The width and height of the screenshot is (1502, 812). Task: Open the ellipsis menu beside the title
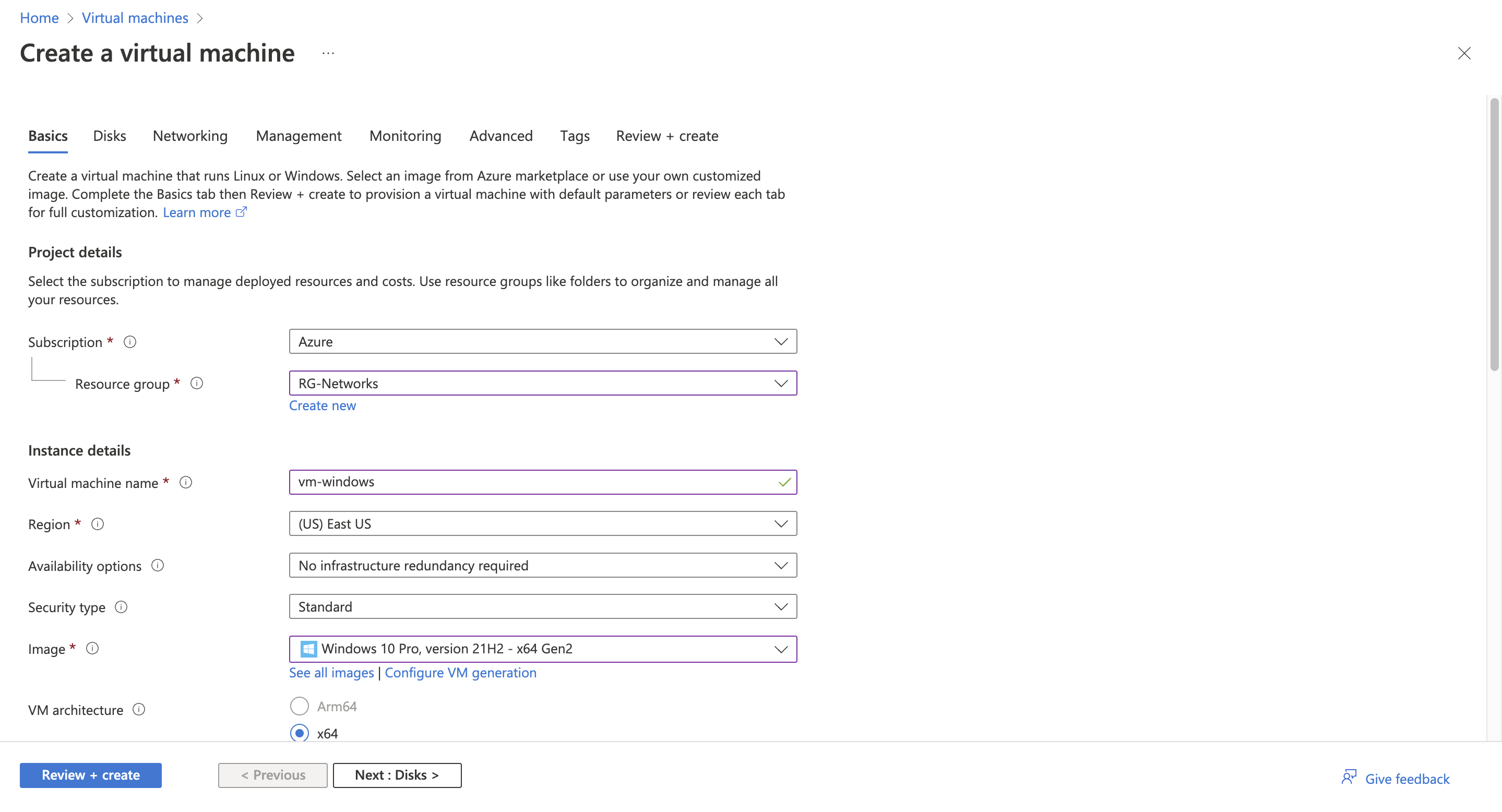click(328, 53)
